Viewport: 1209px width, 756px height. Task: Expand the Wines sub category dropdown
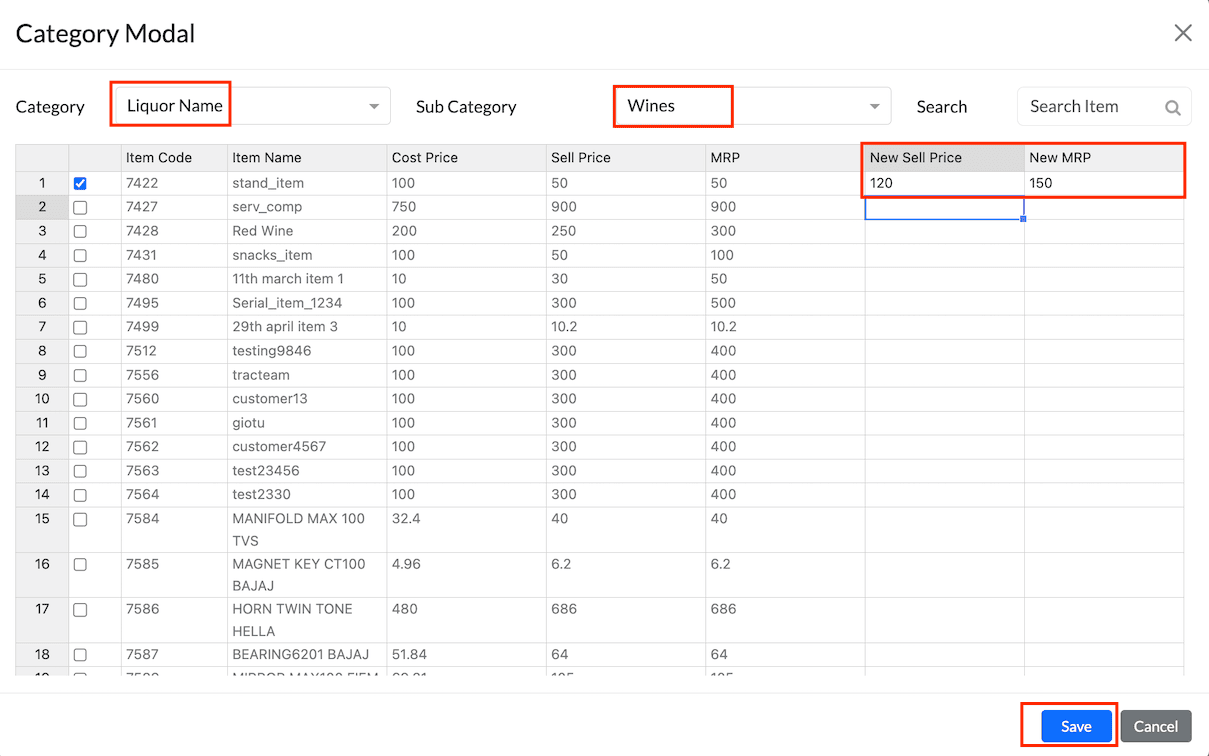pos(751,106)
